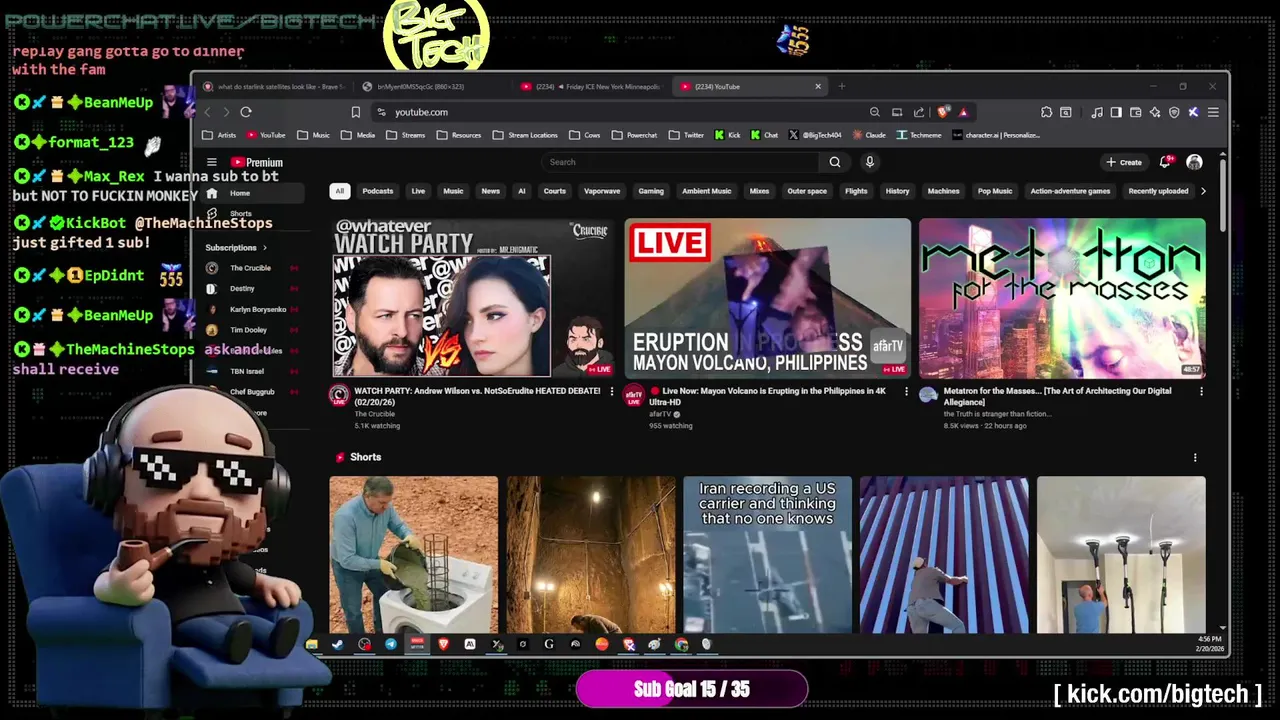Open the browser main menu icon

tap(1213, 112)
